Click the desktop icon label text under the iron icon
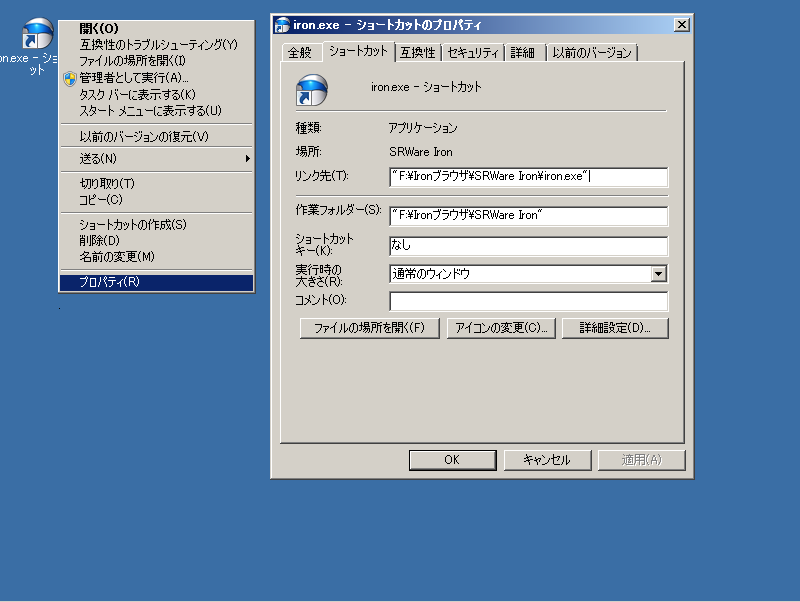The image size is (800, 602). [x=29, y=64]
